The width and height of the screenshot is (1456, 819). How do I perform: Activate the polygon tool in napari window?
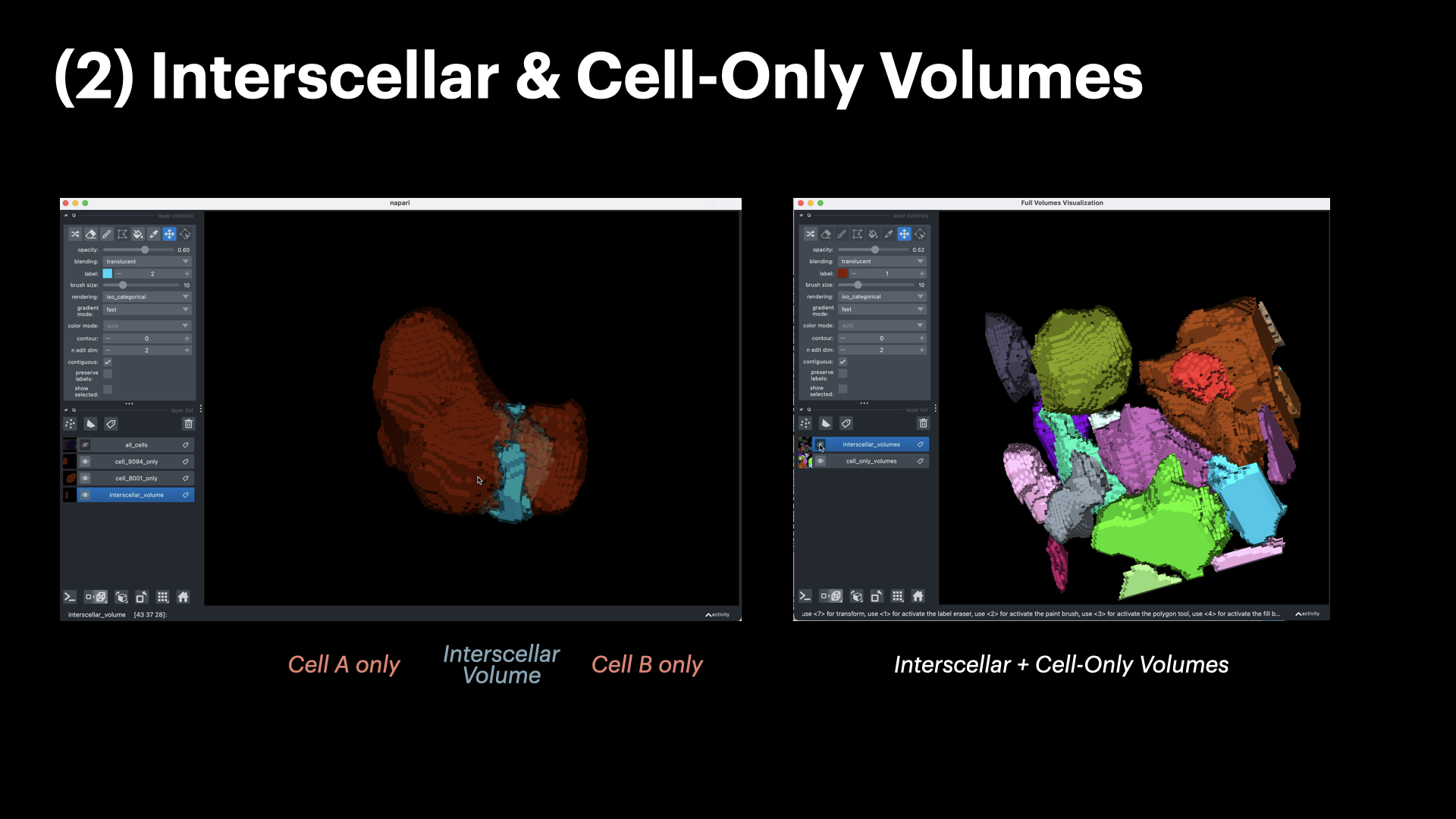[x=122, y=234]
